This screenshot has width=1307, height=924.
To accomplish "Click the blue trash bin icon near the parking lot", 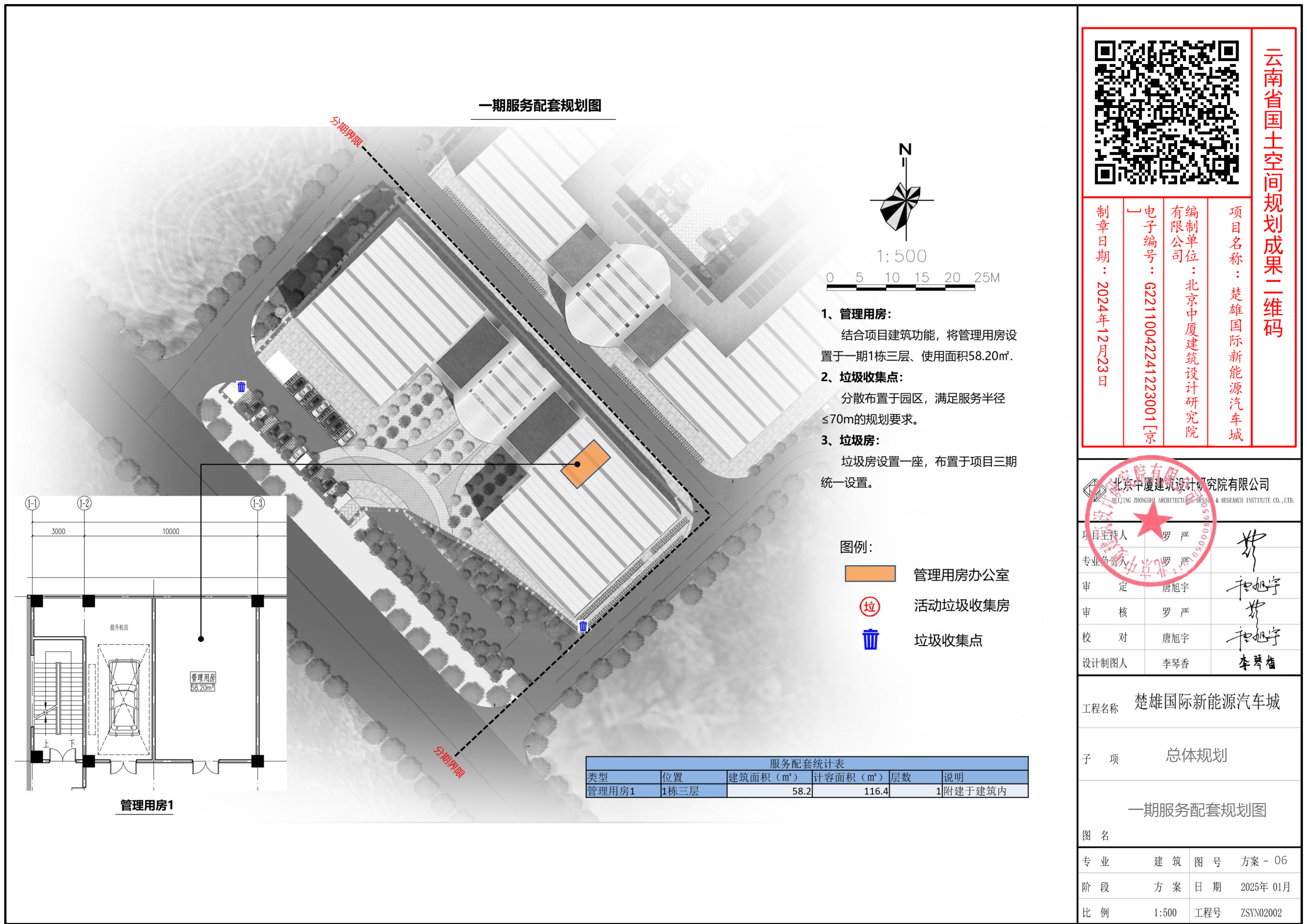I will (x=241, y=387).
